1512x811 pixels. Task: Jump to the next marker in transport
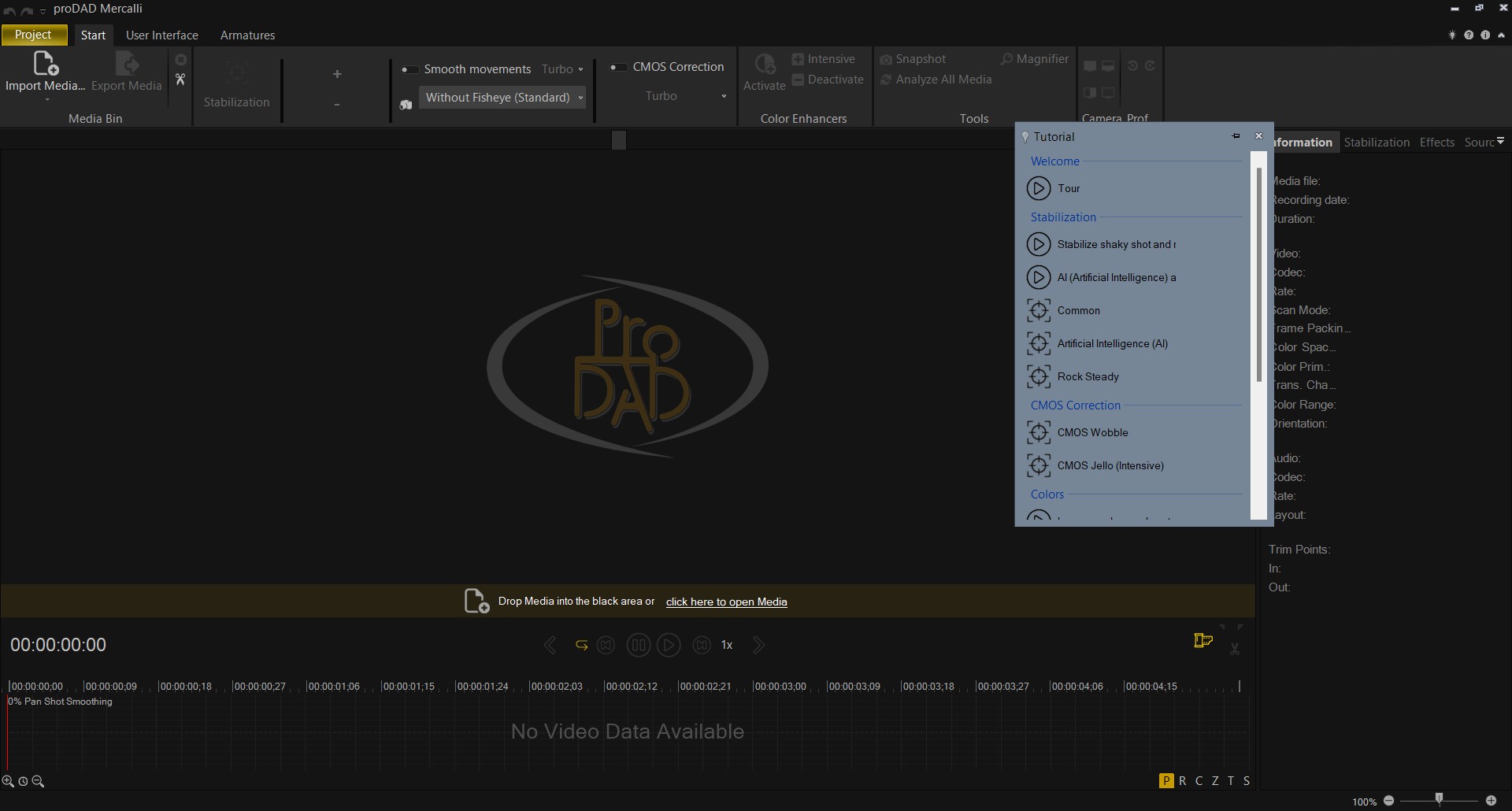701,646
